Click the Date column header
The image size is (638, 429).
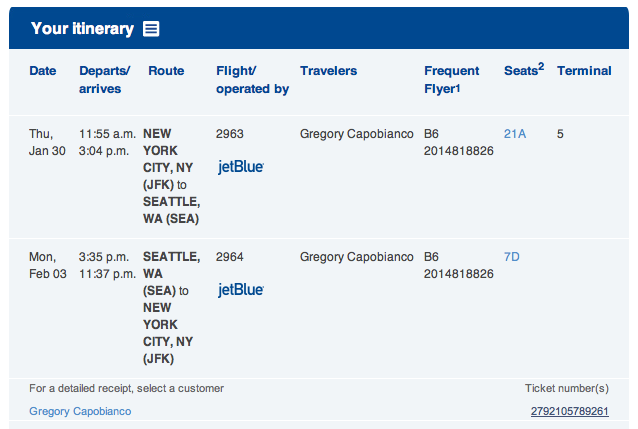pos(43,71)
